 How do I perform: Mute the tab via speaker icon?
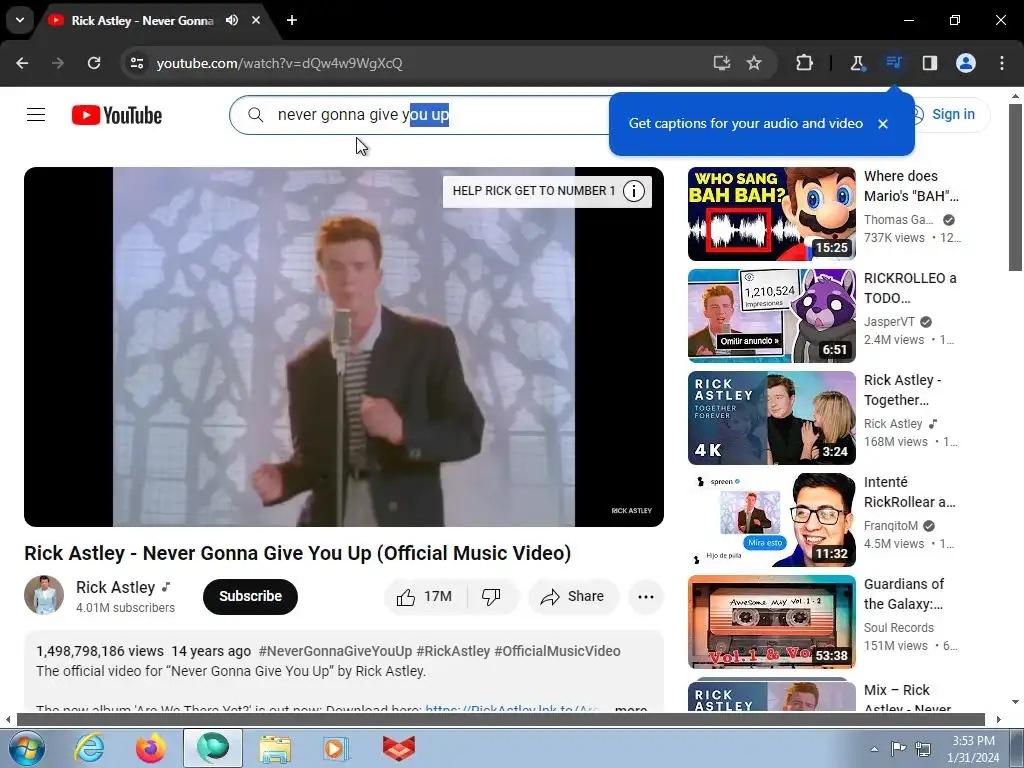[x=232, y=20]
